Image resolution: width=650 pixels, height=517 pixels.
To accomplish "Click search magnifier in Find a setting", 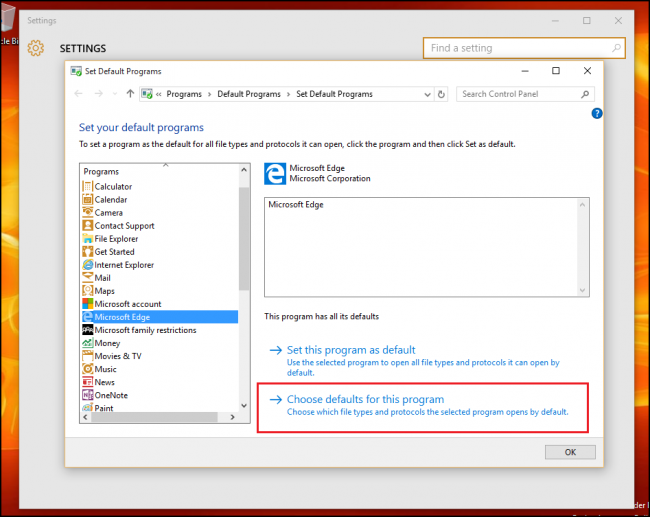I will pos(616,48).
